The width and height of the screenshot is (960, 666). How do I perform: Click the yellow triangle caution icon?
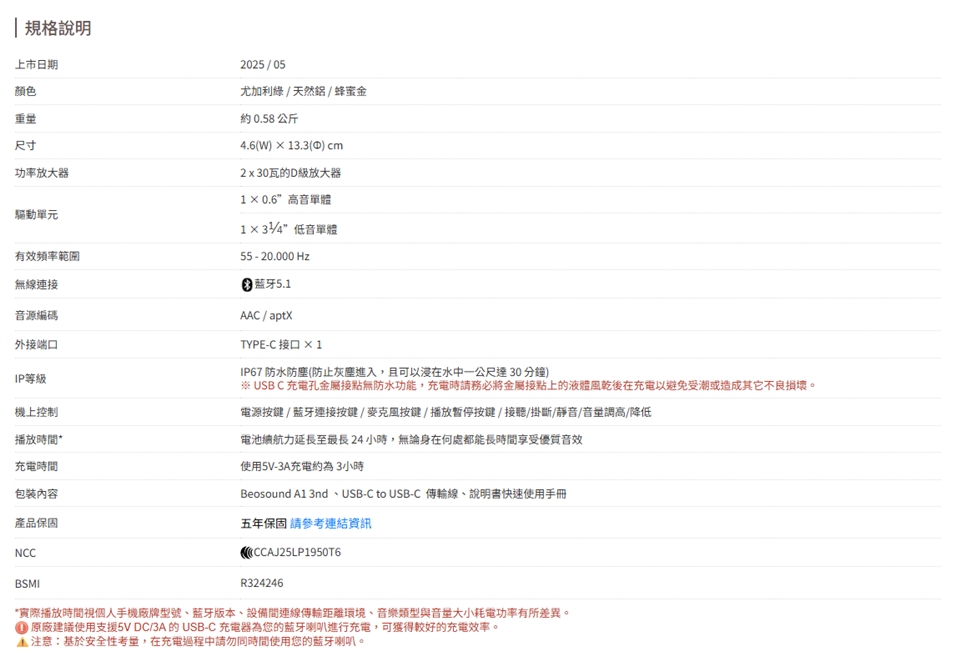click(x=21, y=641)
